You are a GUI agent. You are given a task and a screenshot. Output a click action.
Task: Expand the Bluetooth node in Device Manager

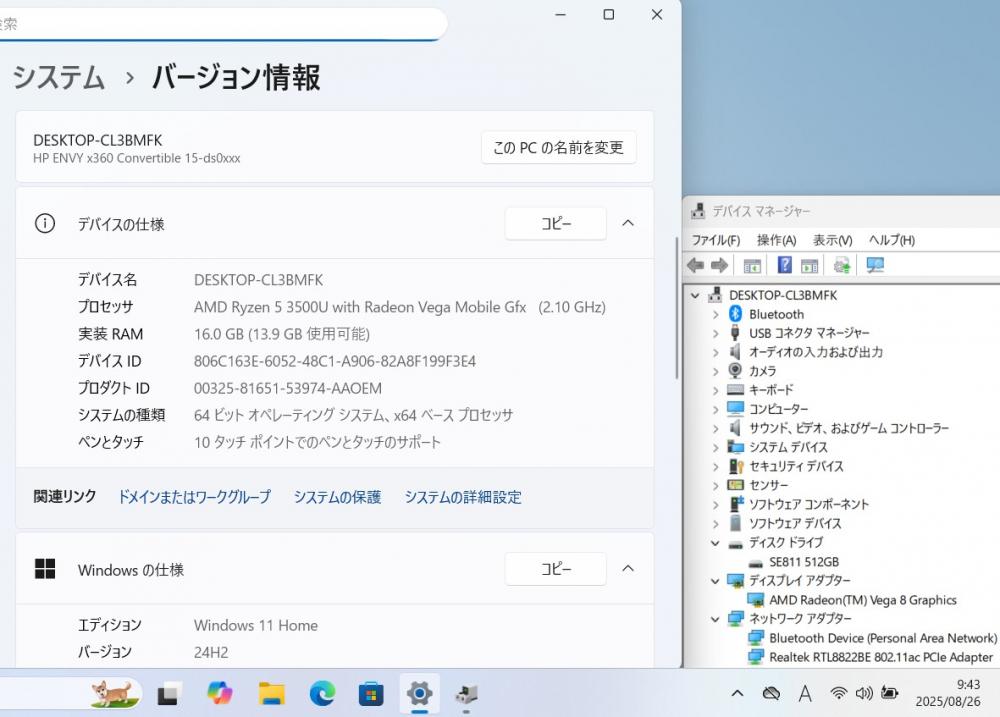coord(715,314)
